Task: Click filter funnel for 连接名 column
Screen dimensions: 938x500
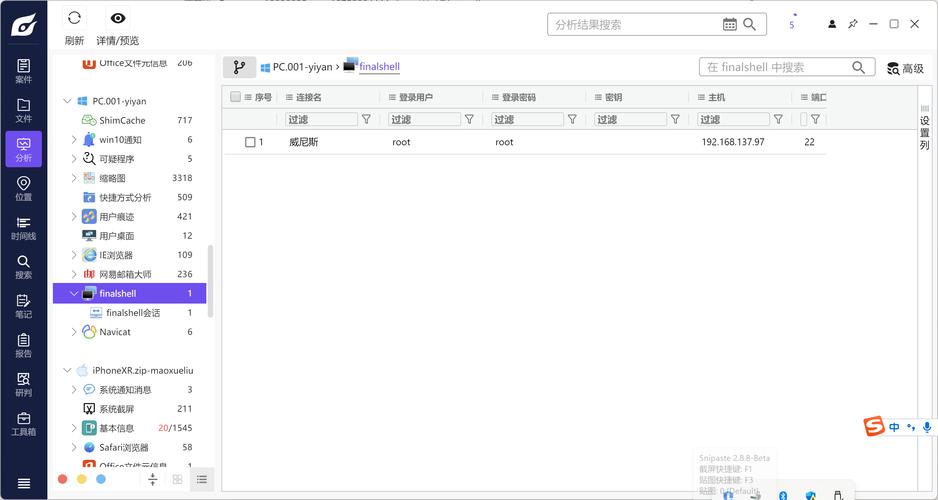Action: pyautogui.click(x=366, y=120)
